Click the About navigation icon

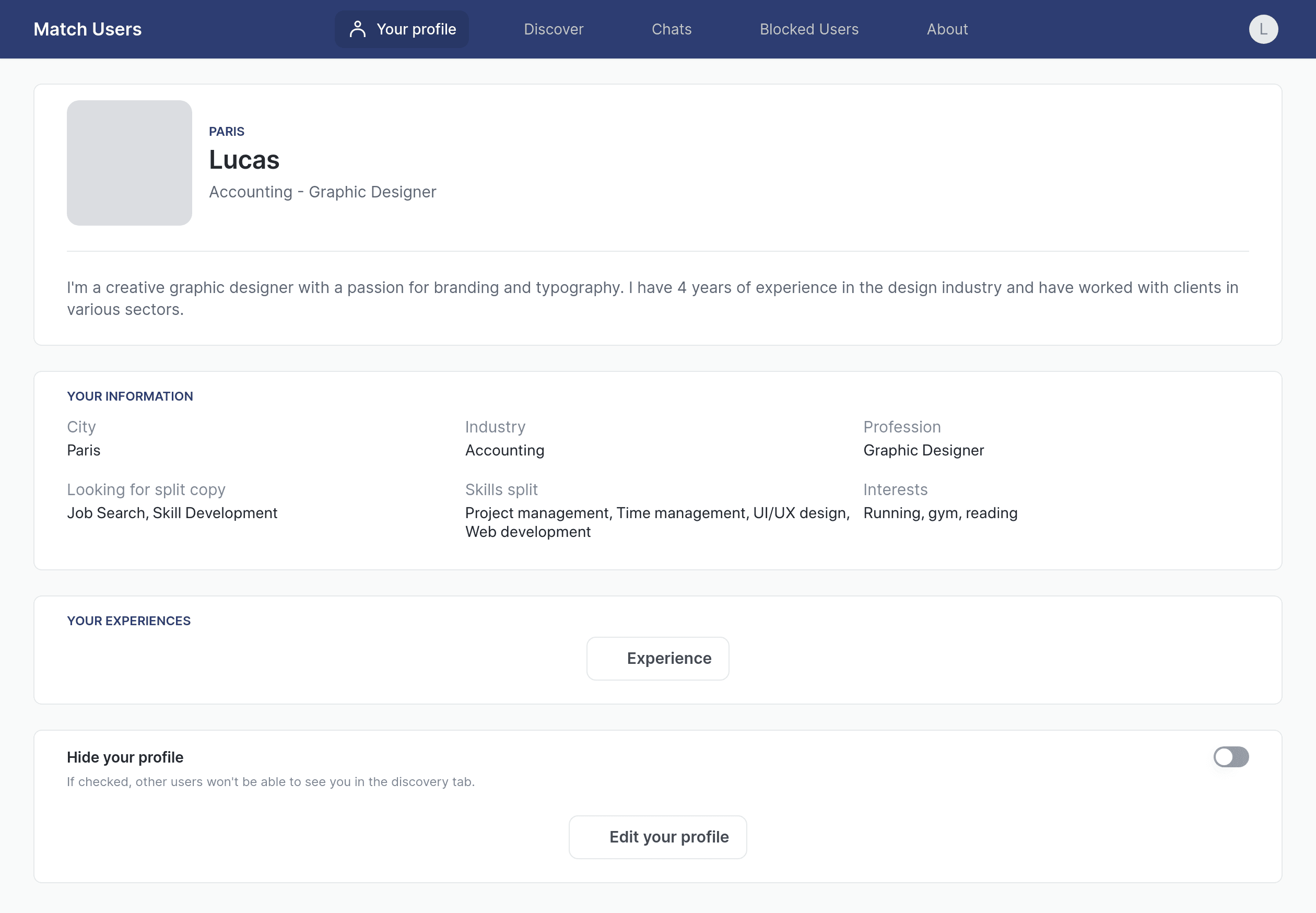point(947,29)
